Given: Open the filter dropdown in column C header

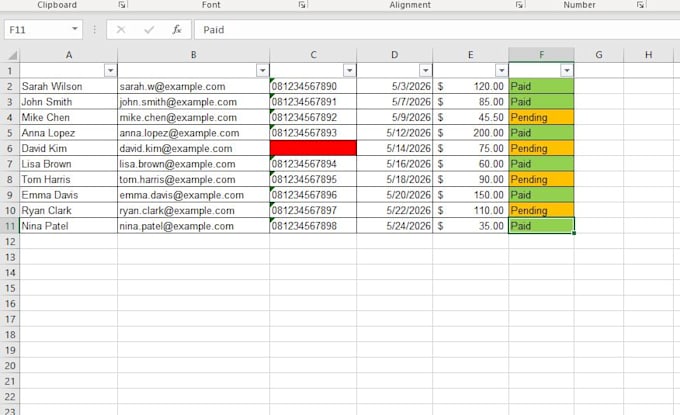Looking at the screenshot, I should [x=350, y=70].
